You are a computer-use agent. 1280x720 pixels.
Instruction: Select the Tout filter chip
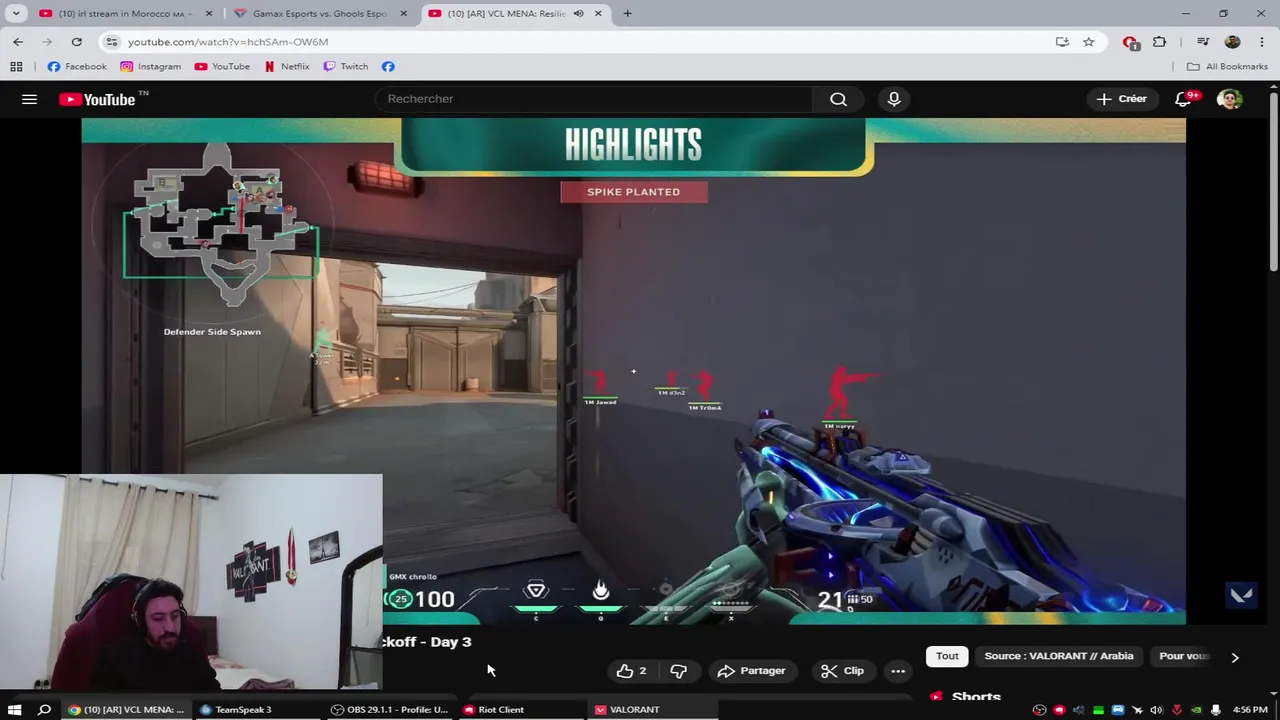[x=947, y=656]
